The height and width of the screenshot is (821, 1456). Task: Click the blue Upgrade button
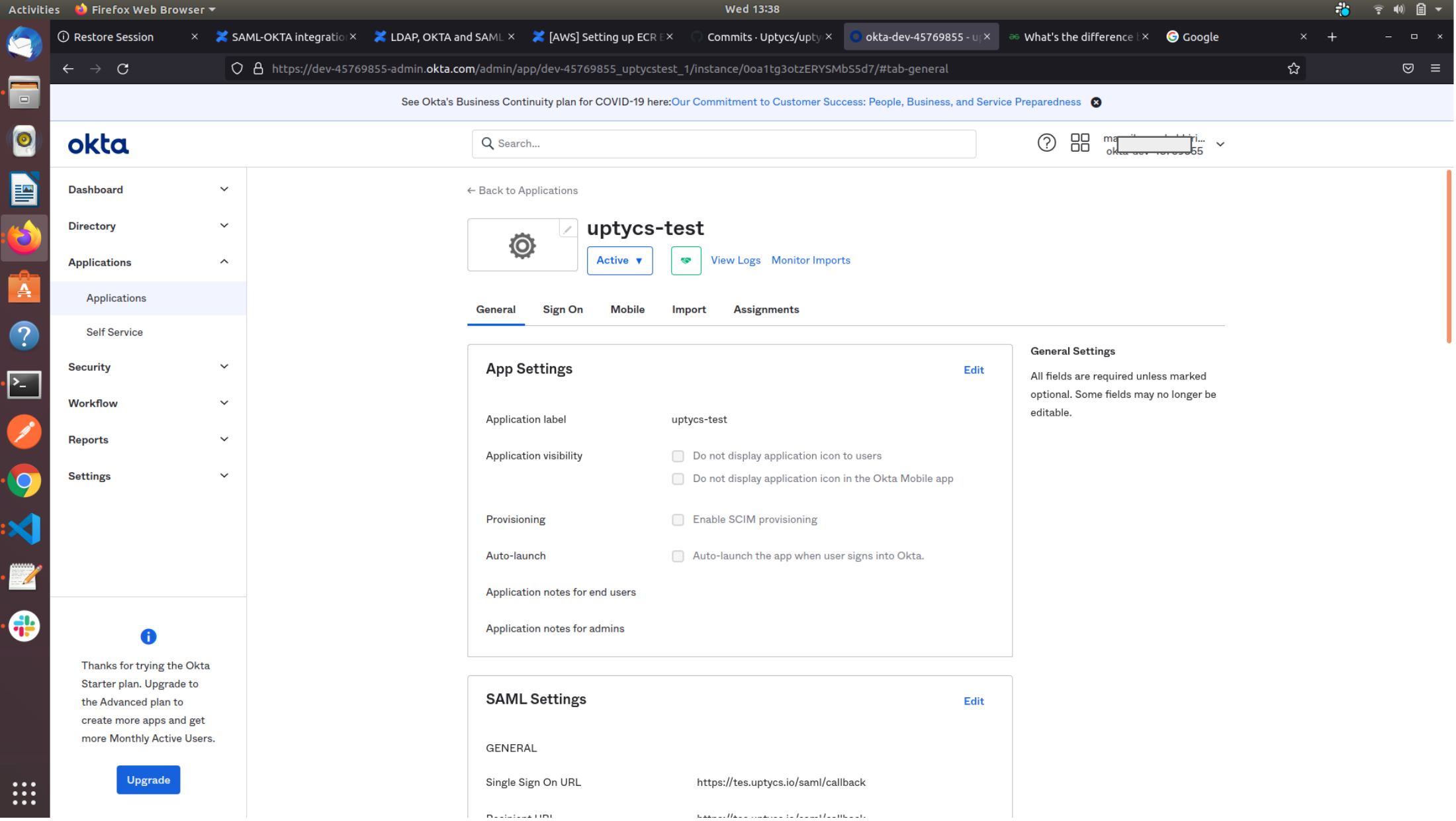148,780
